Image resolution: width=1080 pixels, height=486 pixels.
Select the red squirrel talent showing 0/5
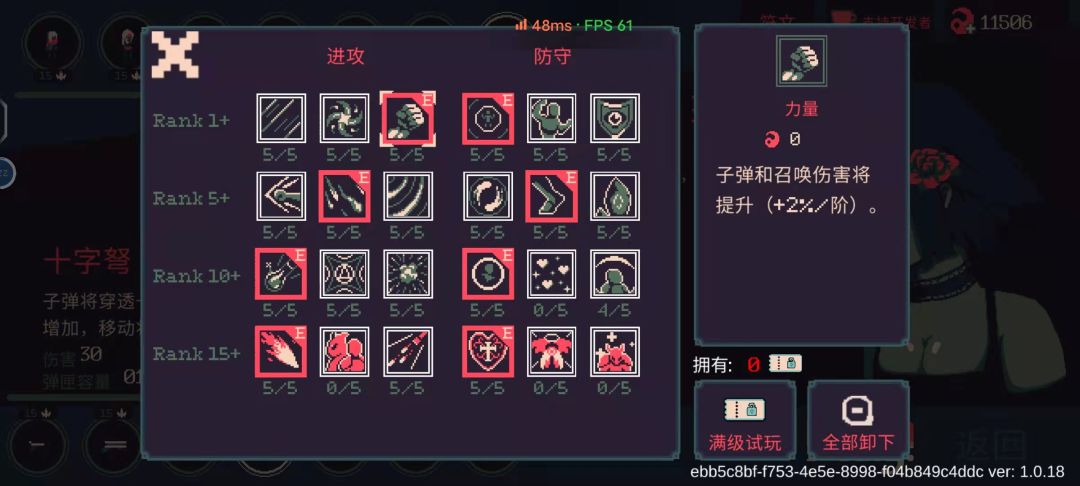point(344,352)
